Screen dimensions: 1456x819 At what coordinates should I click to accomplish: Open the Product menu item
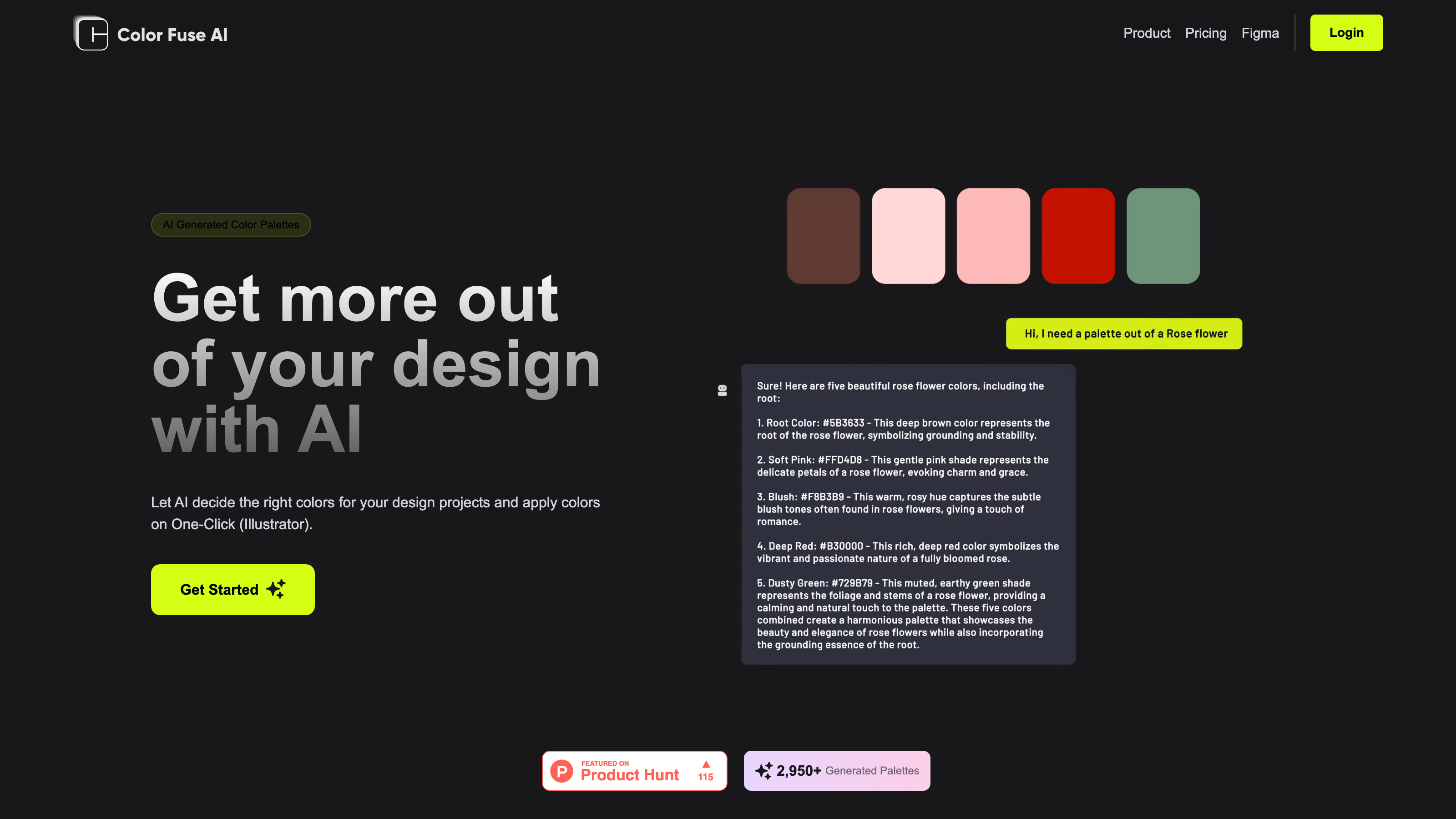[x=1146, y=33]
